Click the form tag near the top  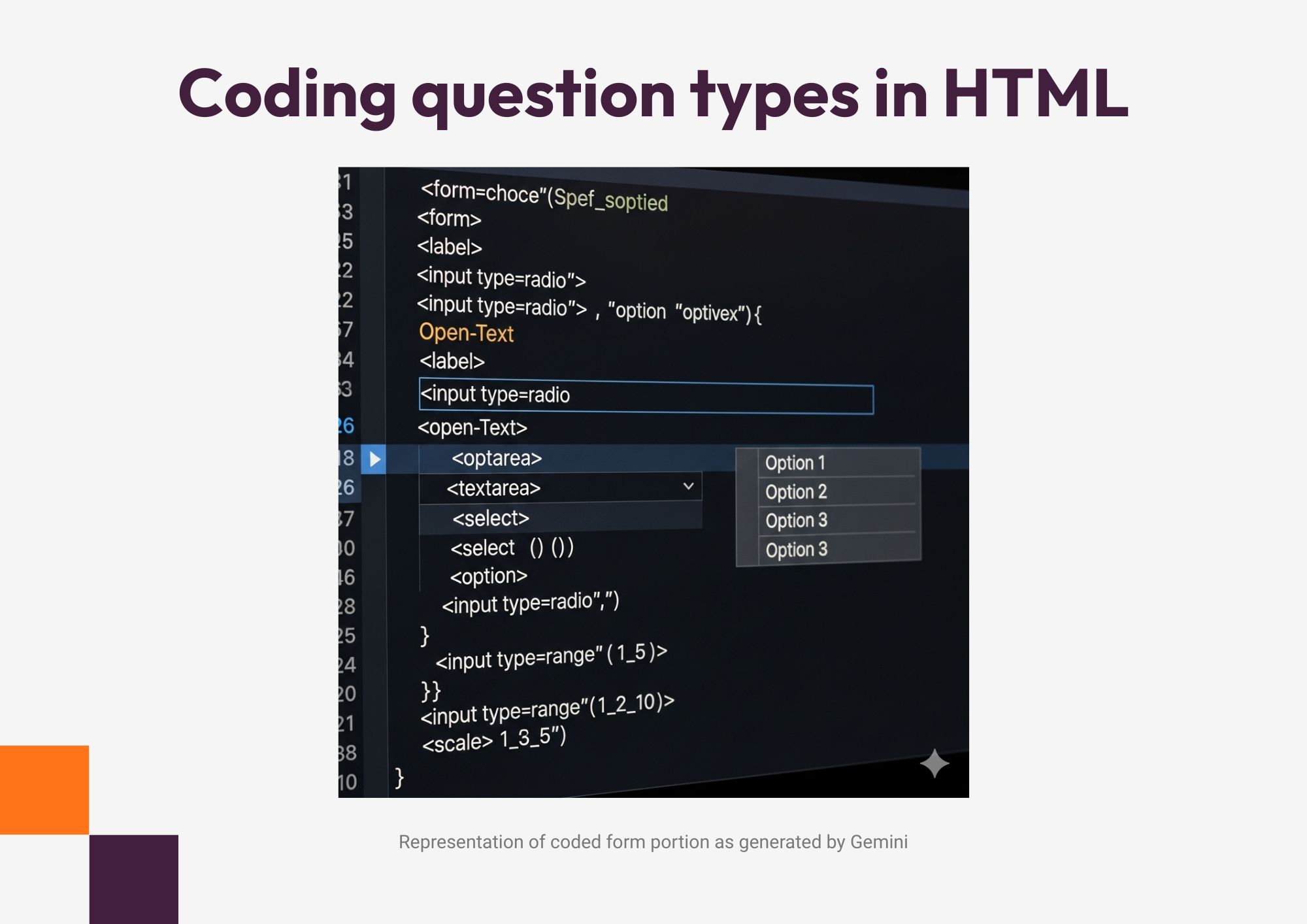[x=450, y=220]
